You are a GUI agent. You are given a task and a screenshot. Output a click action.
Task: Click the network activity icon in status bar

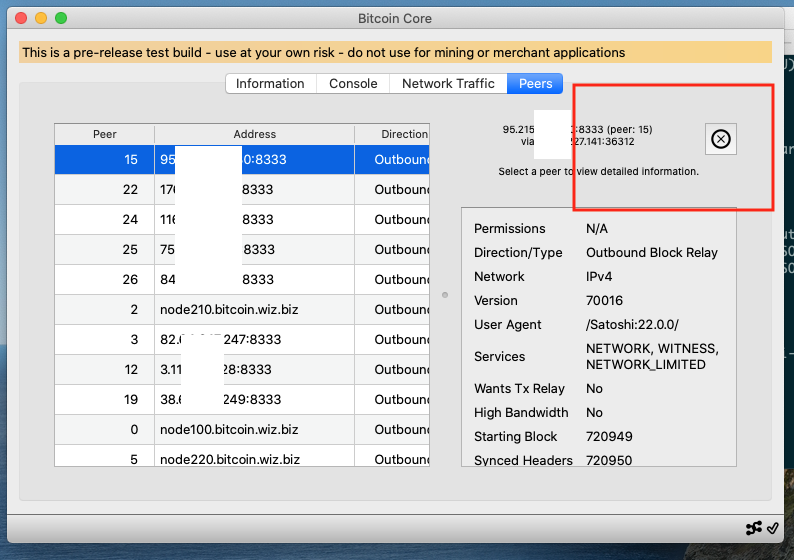[x=753, y=528]
